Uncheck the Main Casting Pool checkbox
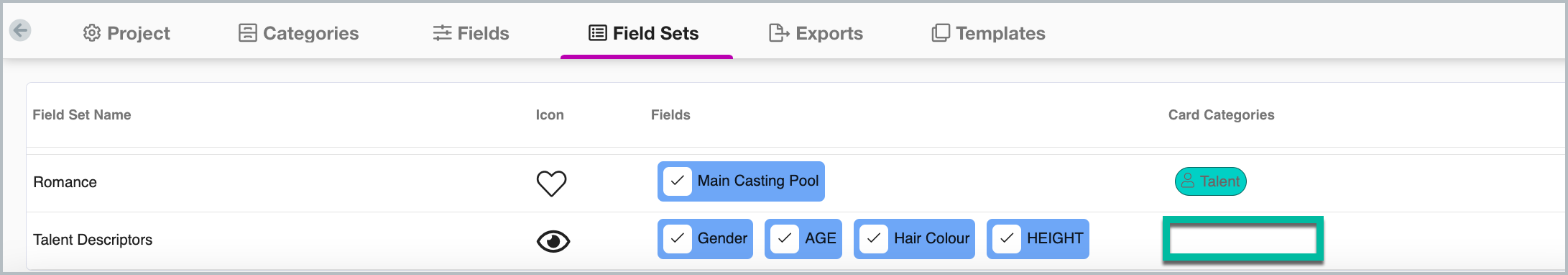The image size is (1568, 275). [x=678, y=181]
